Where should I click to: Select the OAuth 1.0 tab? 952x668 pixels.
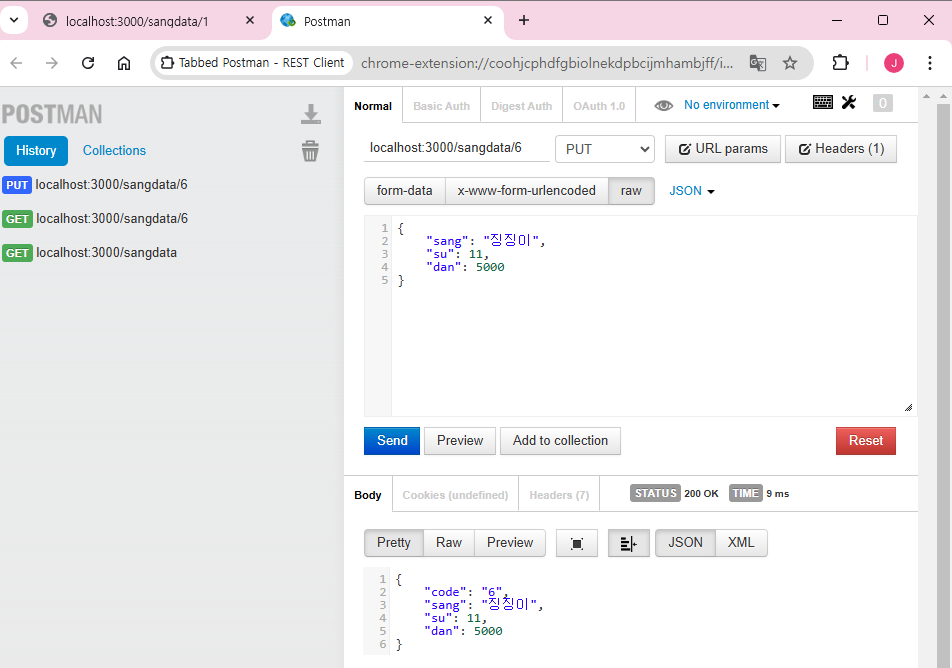click(599, 106)
